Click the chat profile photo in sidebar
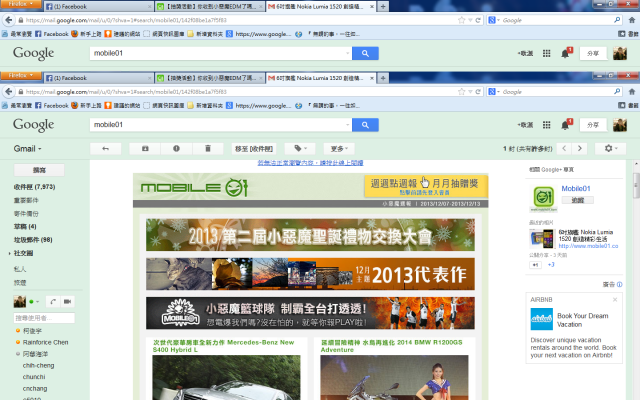Image resolution: width=640 pixels, height=400 pixels. [20, 302]
